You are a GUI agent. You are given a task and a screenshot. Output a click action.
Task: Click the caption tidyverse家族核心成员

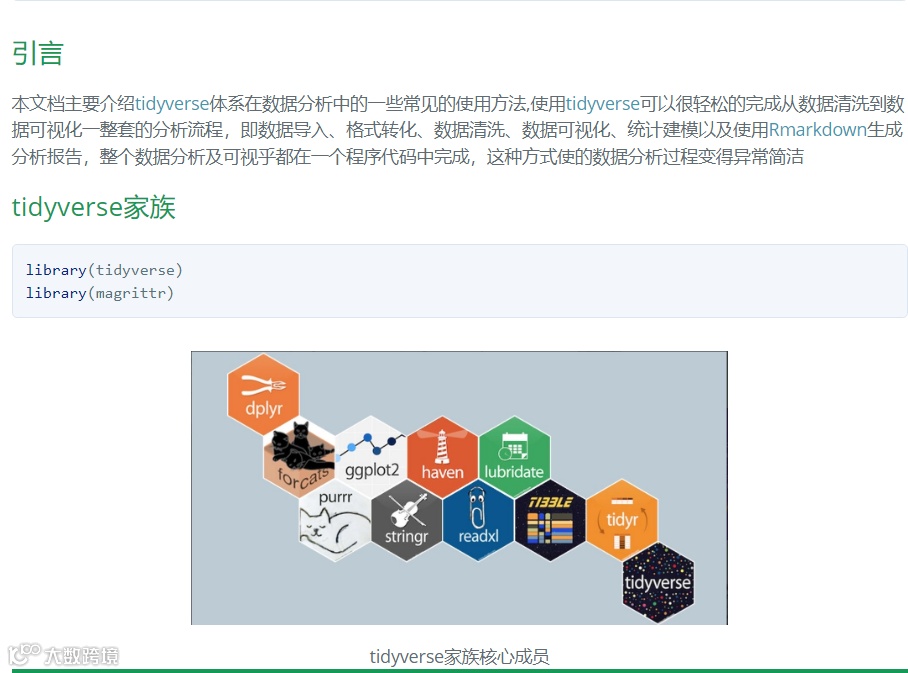coord(459,657)
